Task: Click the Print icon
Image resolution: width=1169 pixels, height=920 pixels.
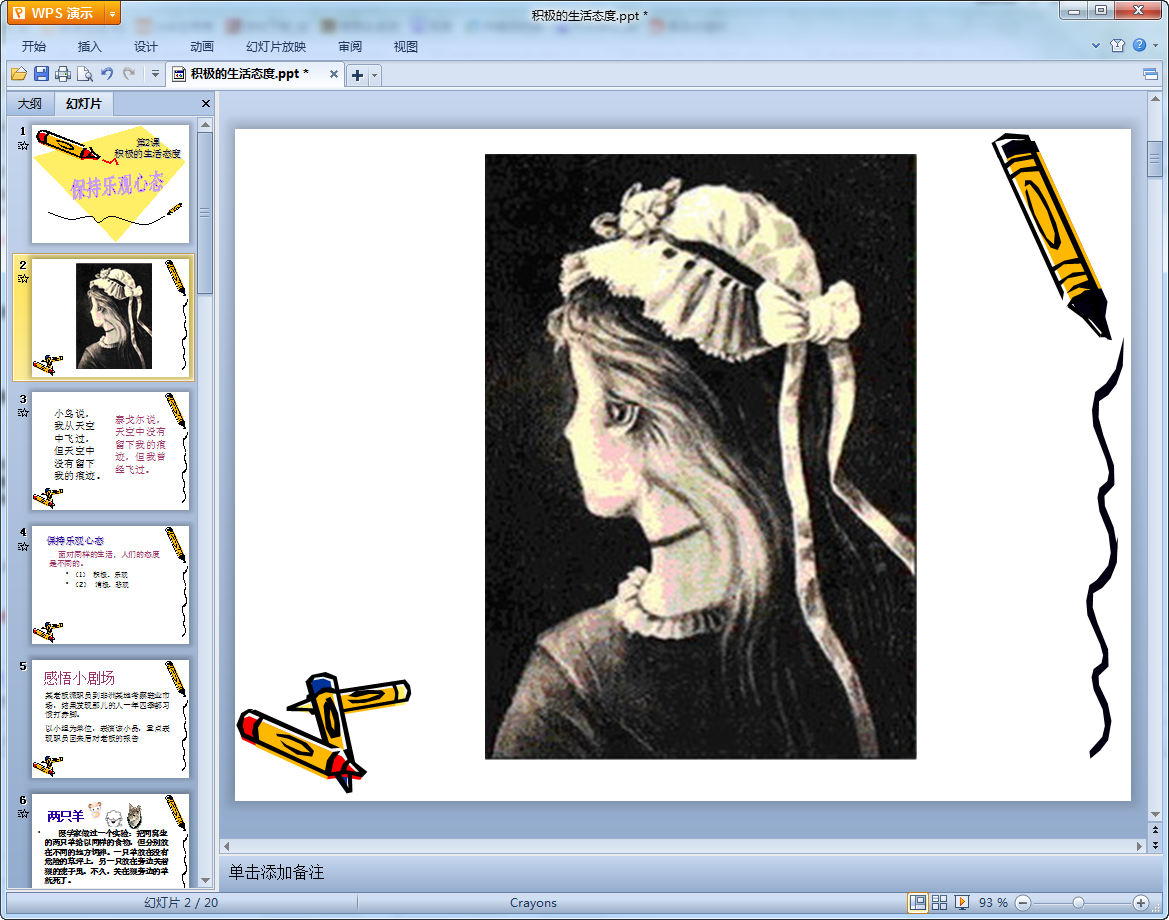Action: [63, 74]
